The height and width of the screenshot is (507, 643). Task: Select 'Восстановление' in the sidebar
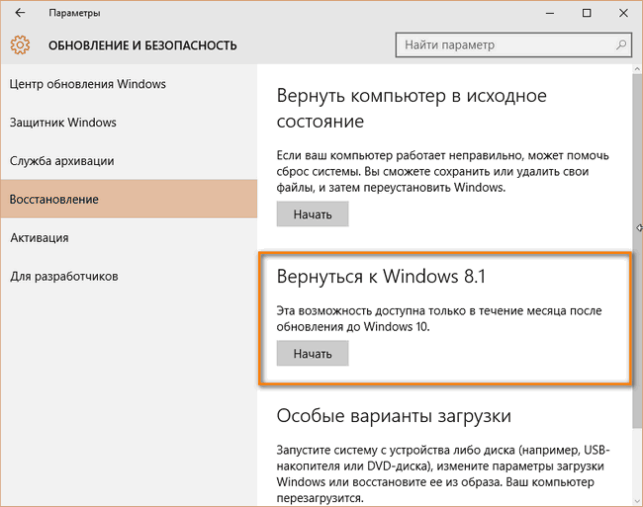tap(129, 199)
